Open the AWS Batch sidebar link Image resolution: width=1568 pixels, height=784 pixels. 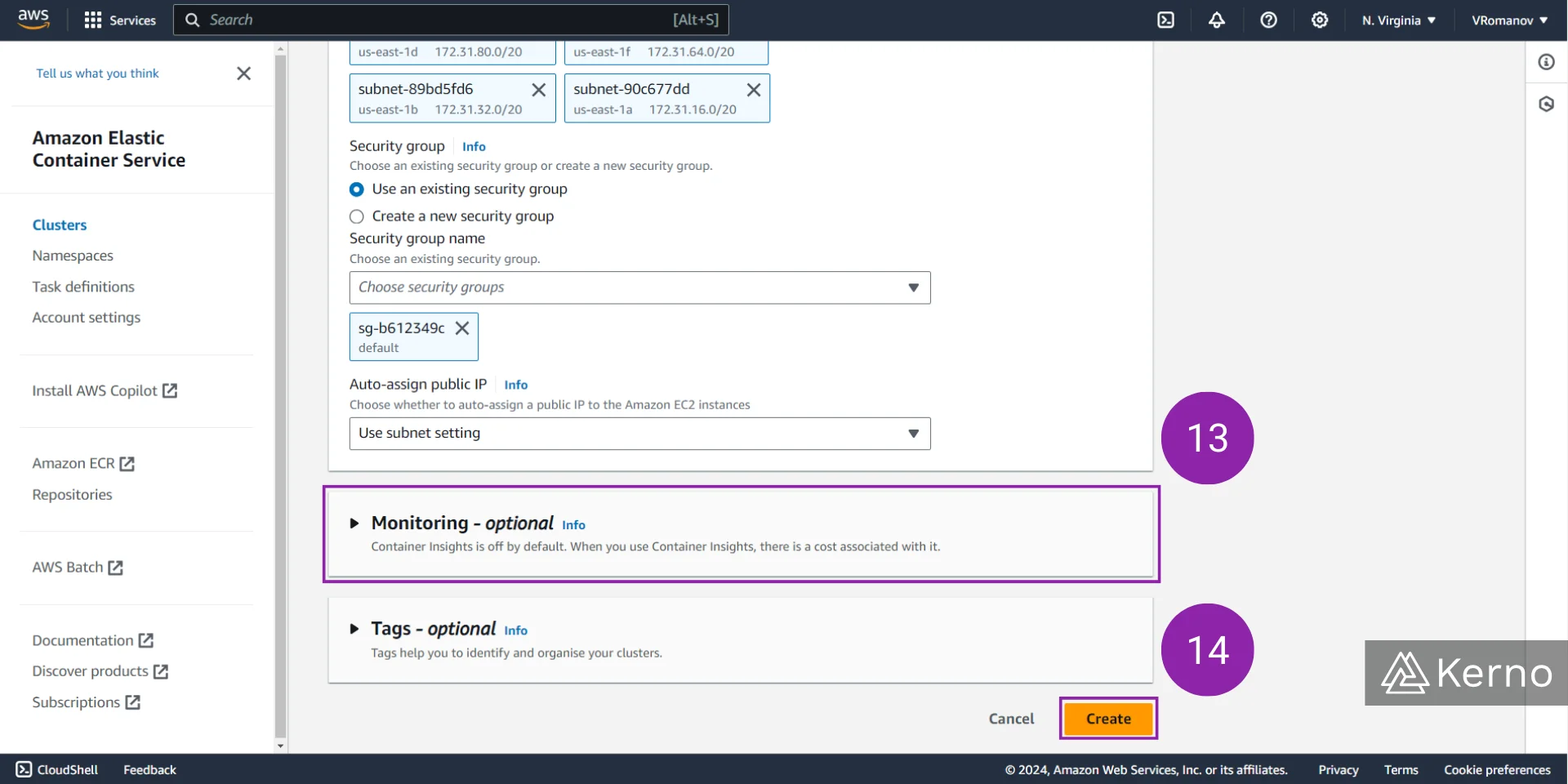pos(68,568)
